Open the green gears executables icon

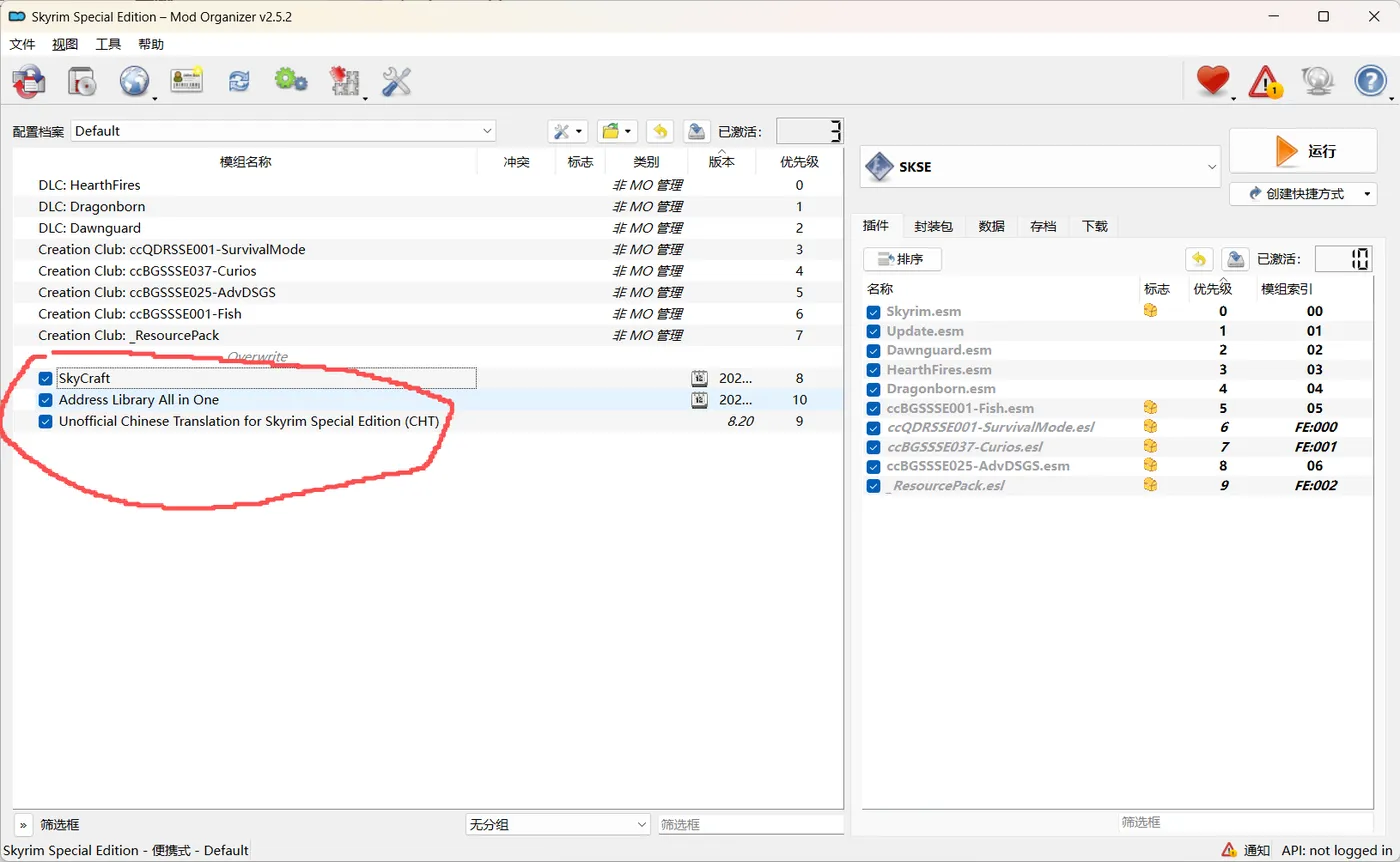pos(291,81)
